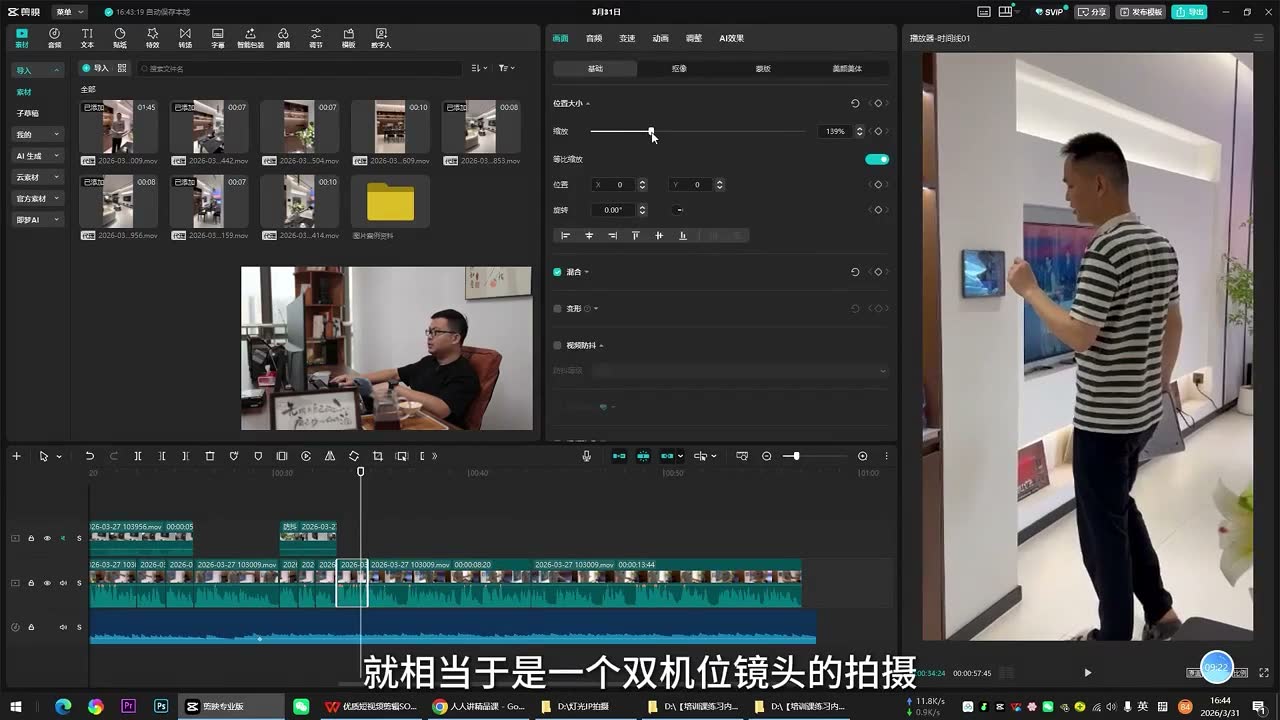Switch to the 动画 animation tab

coord(660,38)
